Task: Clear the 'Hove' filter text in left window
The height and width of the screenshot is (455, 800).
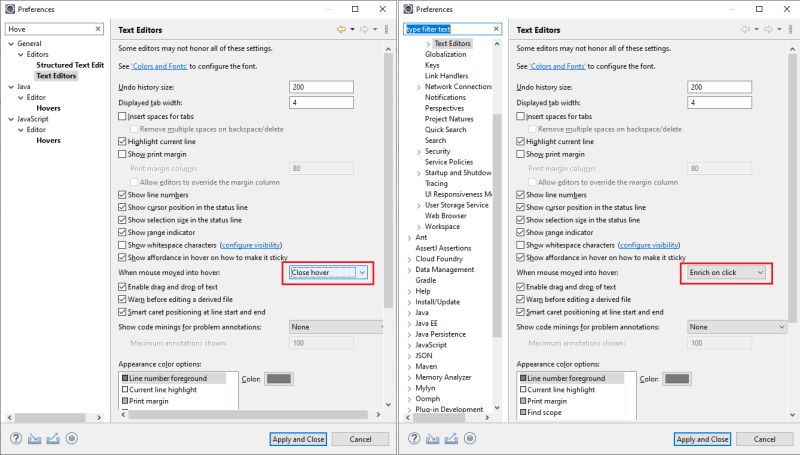Action: (x=98, y=29)
